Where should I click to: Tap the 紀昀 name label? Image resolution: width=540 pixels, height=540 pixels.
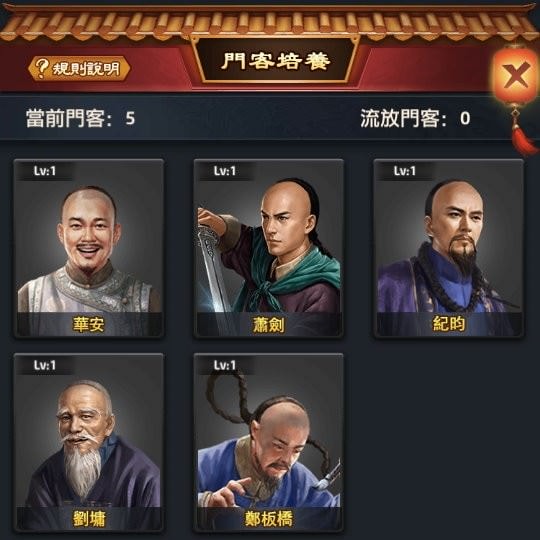coord(449,324)
